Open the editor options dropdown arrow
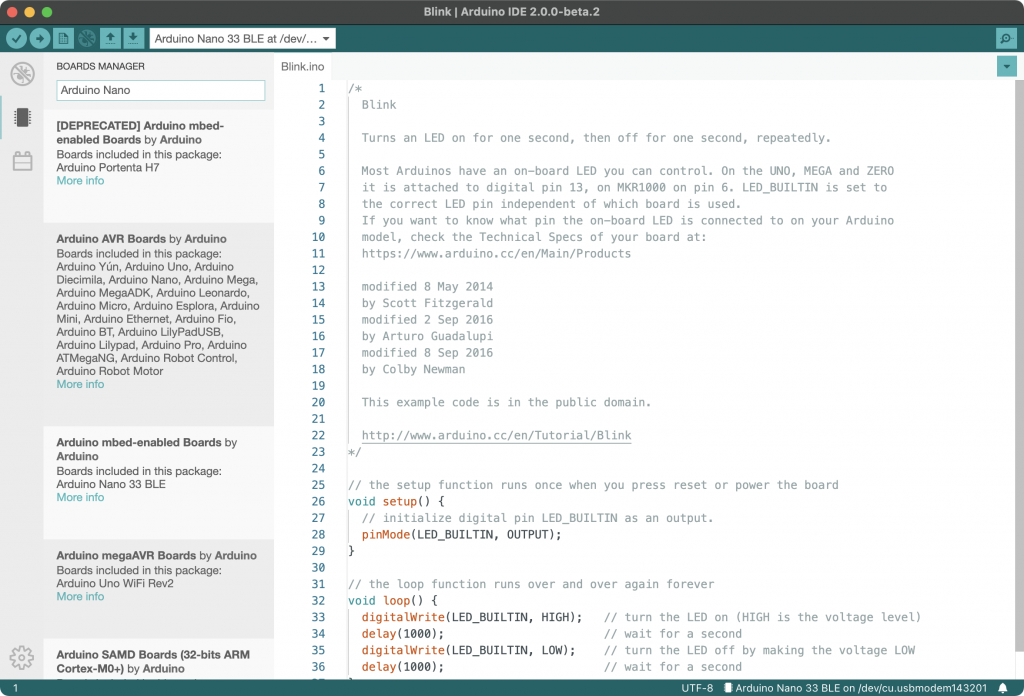The height and width of the screenshot is (696, 1024). (1007, 66)
